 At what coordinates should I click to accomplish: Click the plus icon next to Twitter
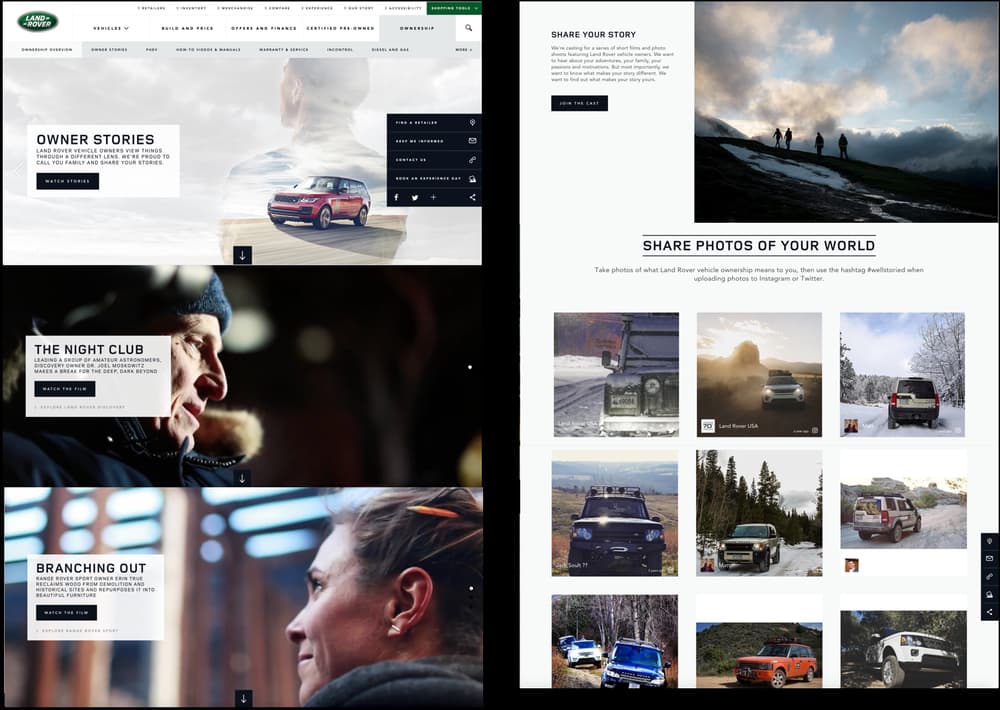click(433, 197)
